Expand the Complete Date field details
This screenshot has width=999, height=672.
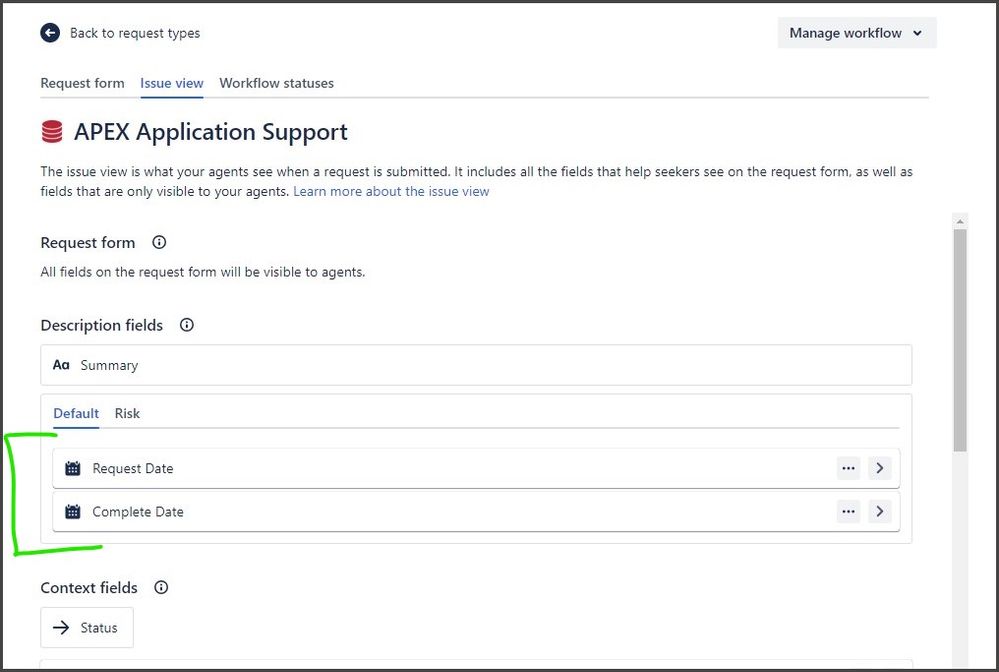coord(879,511)
